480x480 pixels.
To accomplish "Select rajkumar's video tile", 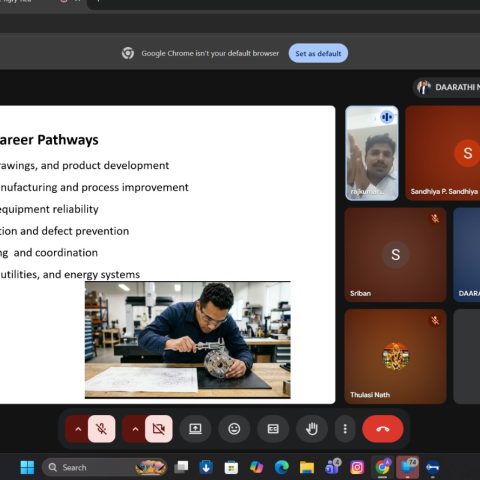I will pos(372,153).
